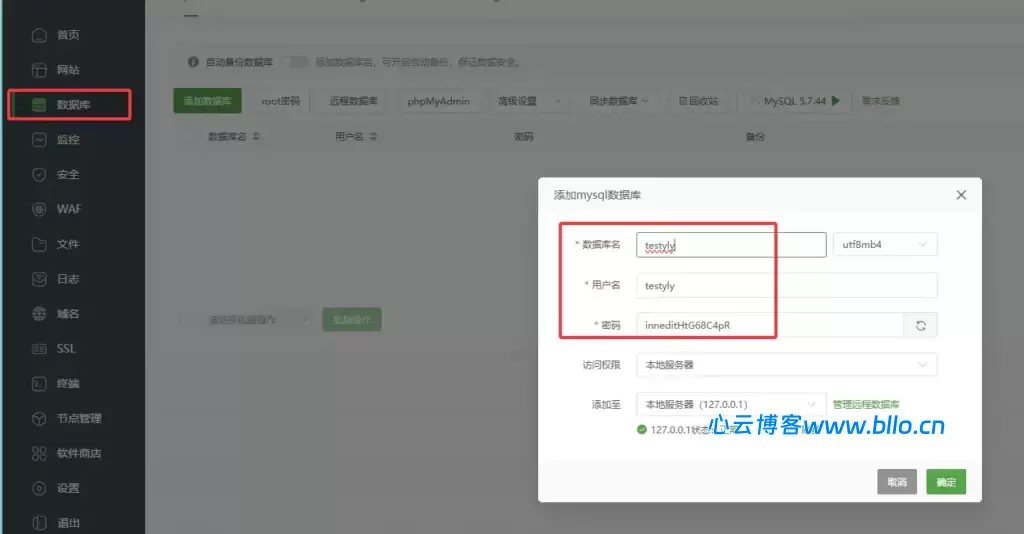
Task: Go to SSL in the sidebar menu
Action: 66,349
